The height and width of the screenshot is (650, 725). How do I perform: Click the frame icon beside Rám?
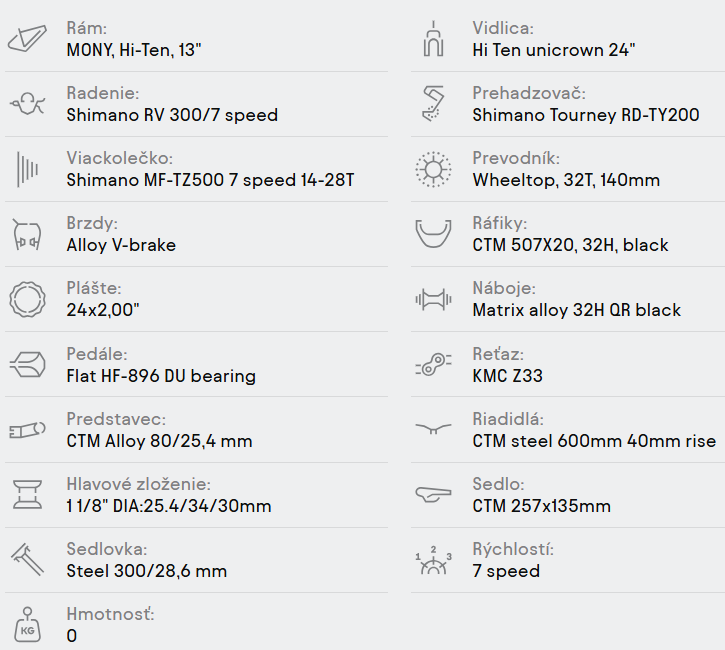[27, 39]
